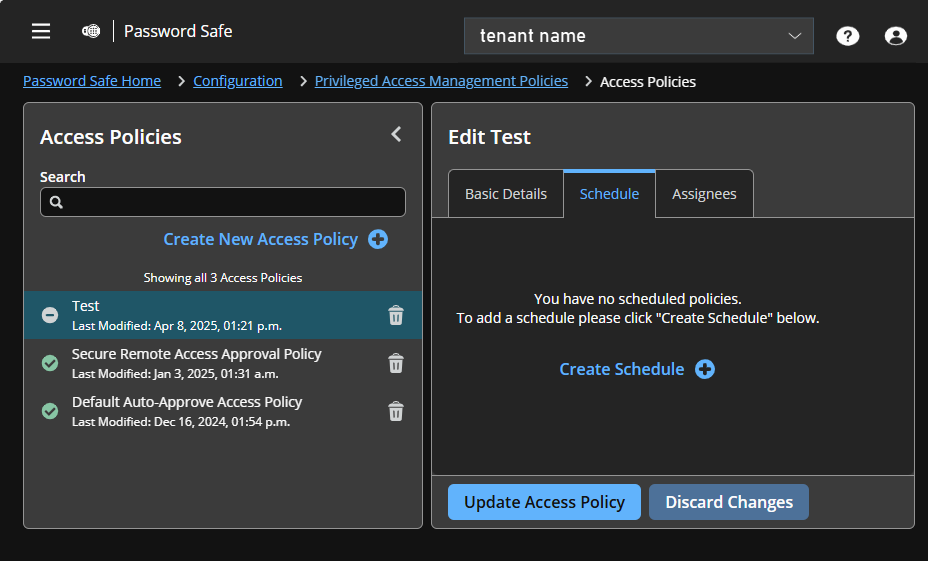
Task: Open the Assignees tab
Action: click(704, 194)
